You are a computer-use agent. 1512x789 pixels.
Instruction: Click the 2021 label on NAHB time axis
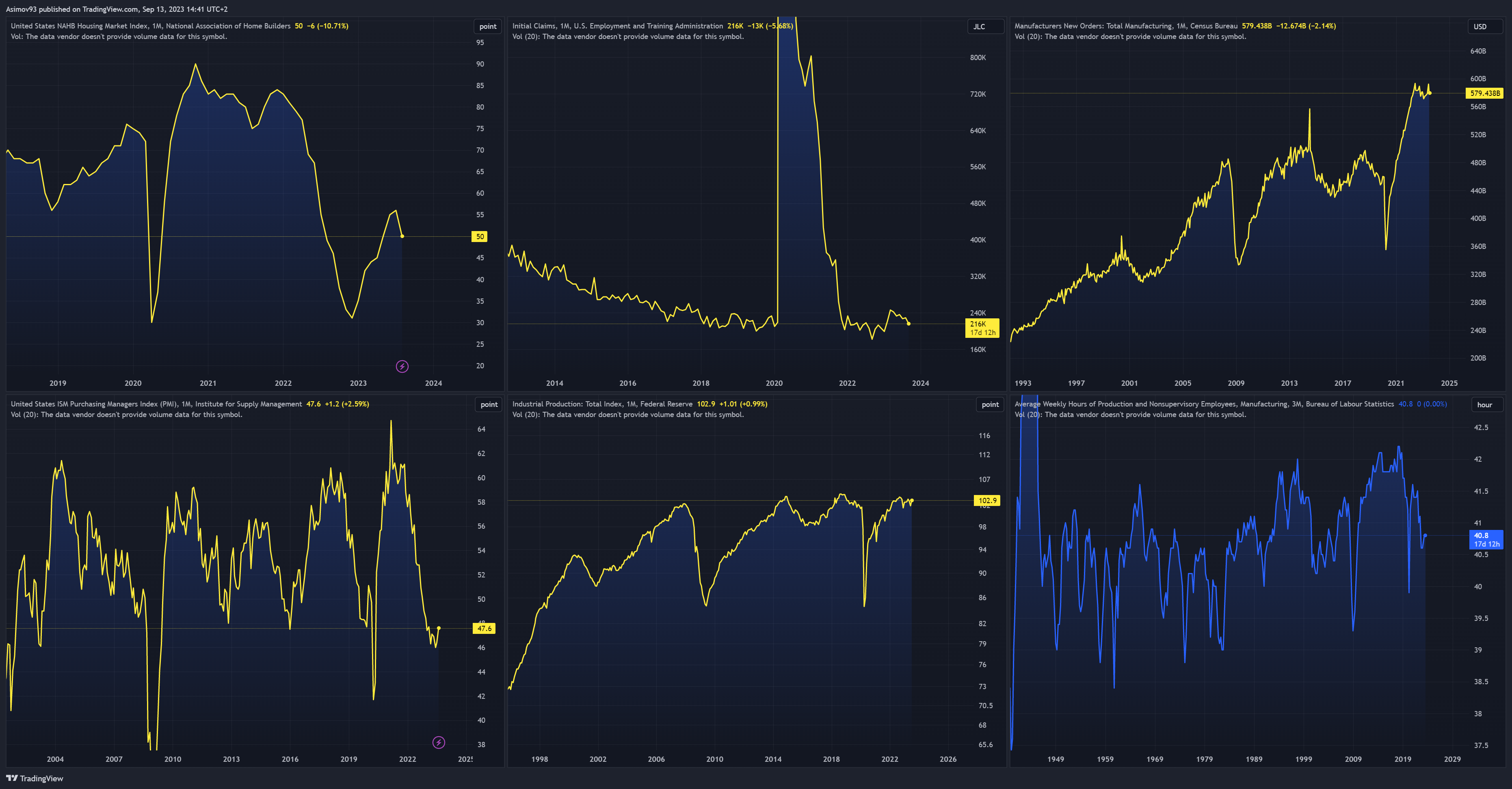[208, 383]
